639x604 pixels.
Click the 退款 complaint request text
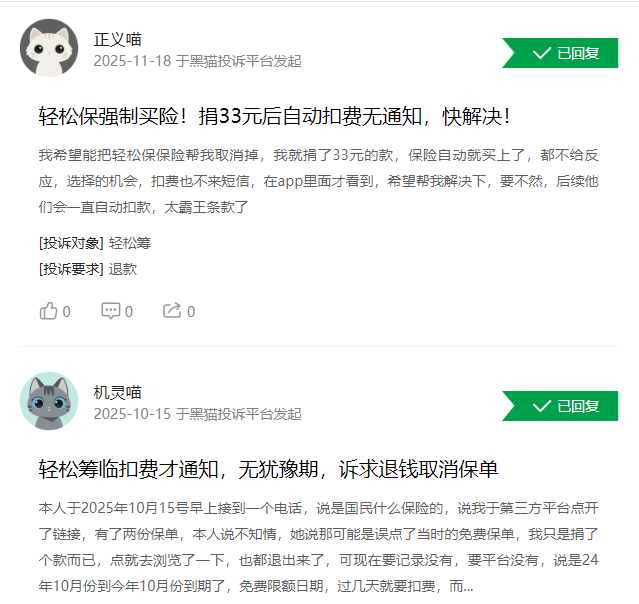point(123,269)
